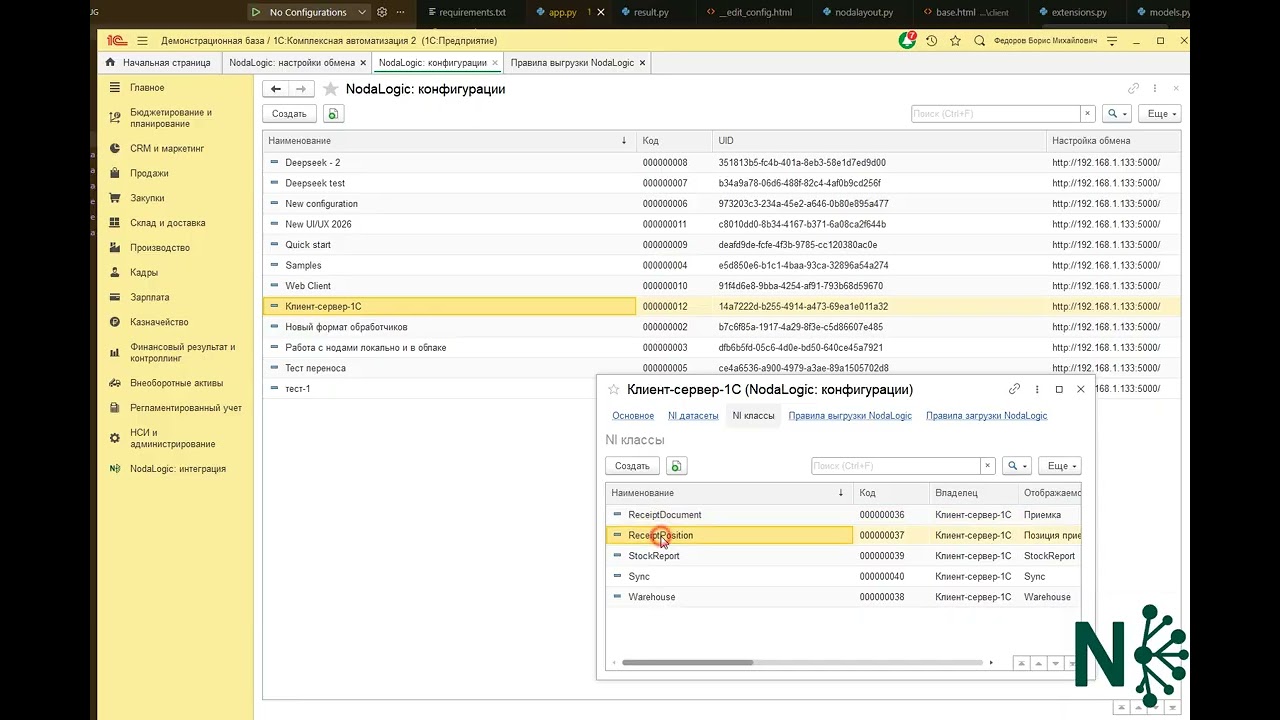Open the notifications bell with red badge
Image resolution: width=1280 pixels, height=720 pixels.
(x=907, y=41)
